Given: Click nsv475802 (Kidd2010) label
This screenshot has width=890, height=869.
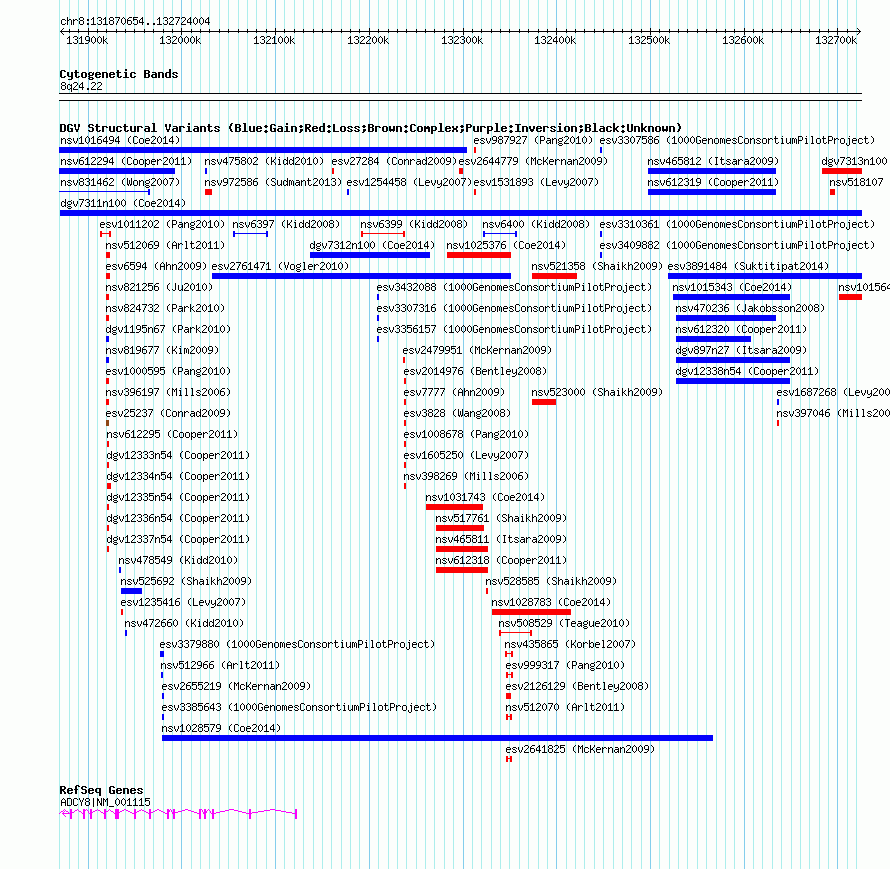Looking at the screenshot, I should 264,161.
